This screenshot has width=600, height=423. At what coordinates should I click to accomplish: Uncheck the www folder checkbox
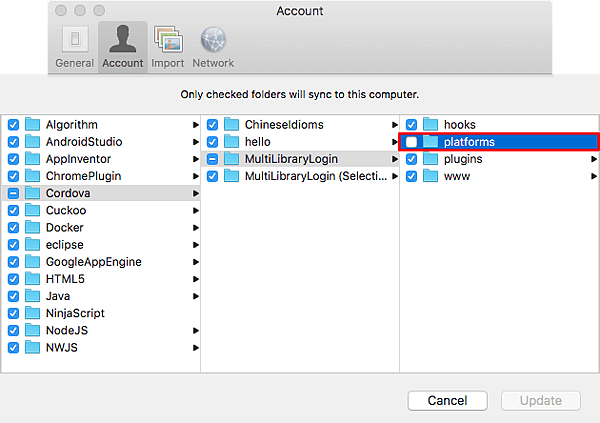pyautogui.click(x=412, y=176)
